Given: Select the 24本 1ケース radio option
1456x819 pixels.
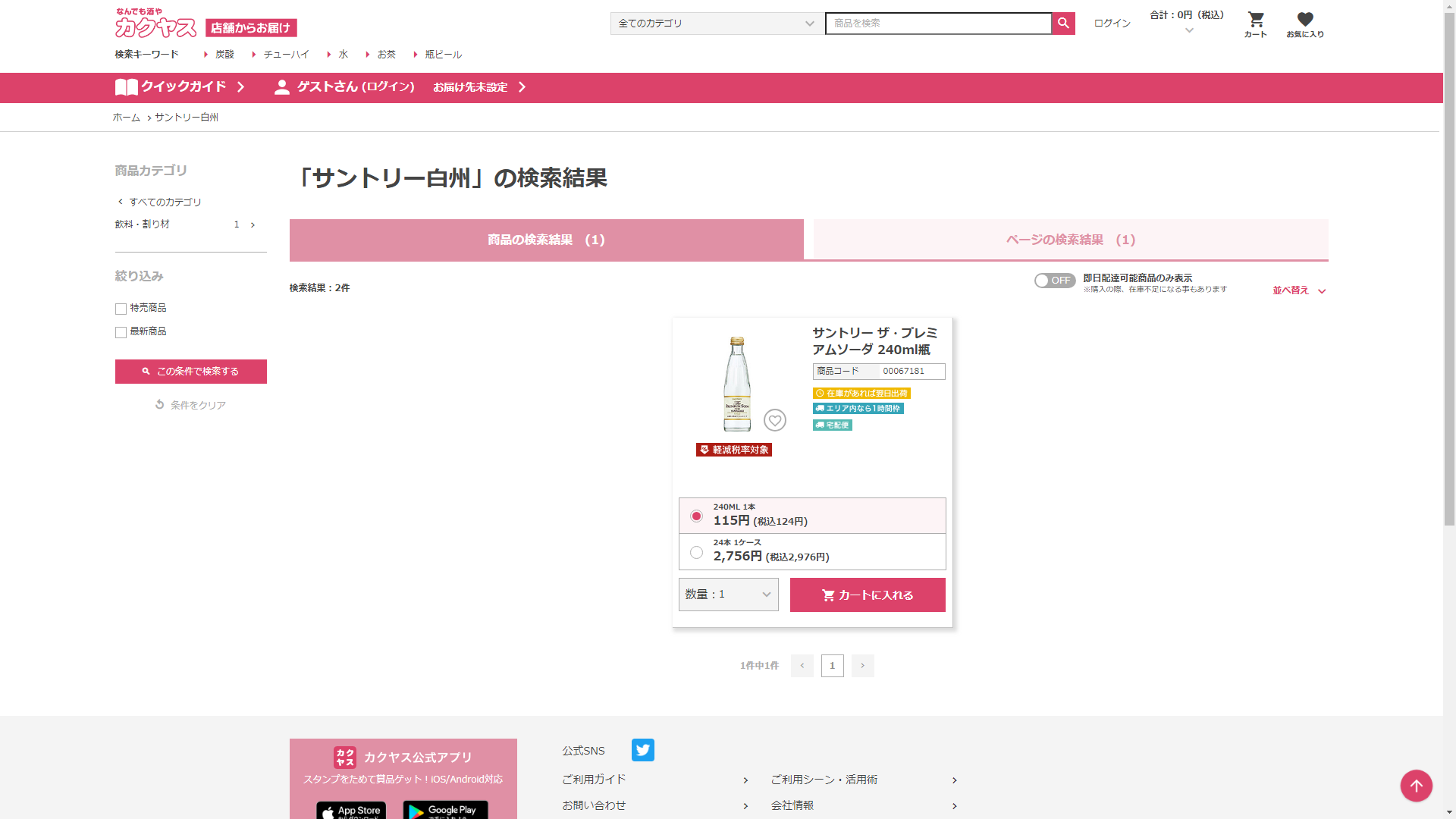Looking at the screenshot, I should [x=696, y=552].
